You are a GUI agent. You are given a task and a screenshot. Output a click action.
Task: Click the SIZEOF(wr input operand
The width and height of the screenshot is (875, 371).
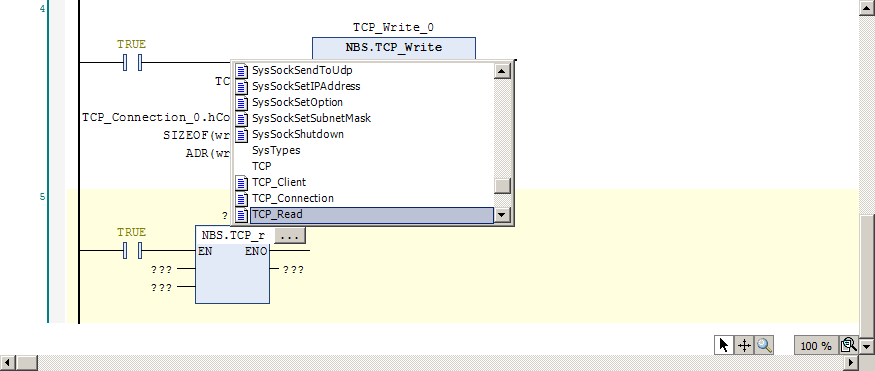(x=197, y=135)
